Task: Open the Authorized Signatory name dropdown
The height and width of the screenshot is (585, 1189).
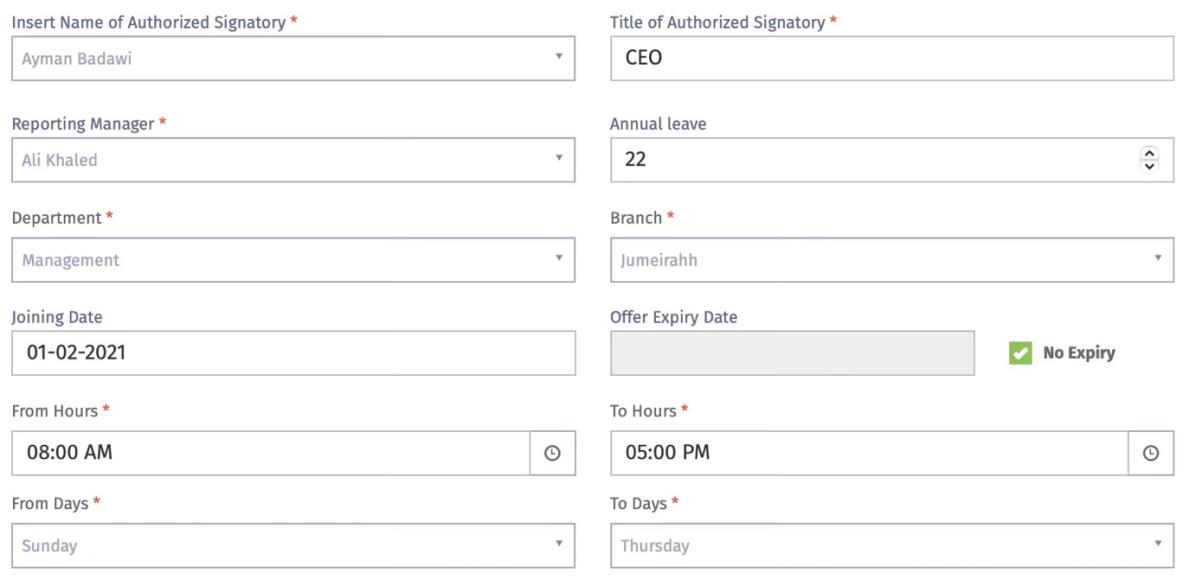Action: pos(293,58)
